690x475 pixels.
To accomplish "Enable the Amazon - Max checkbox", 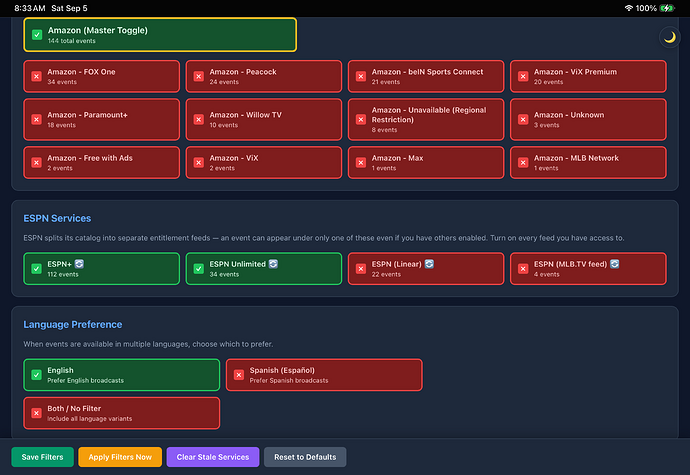I will pyautogui.click(x=361, y=162).
